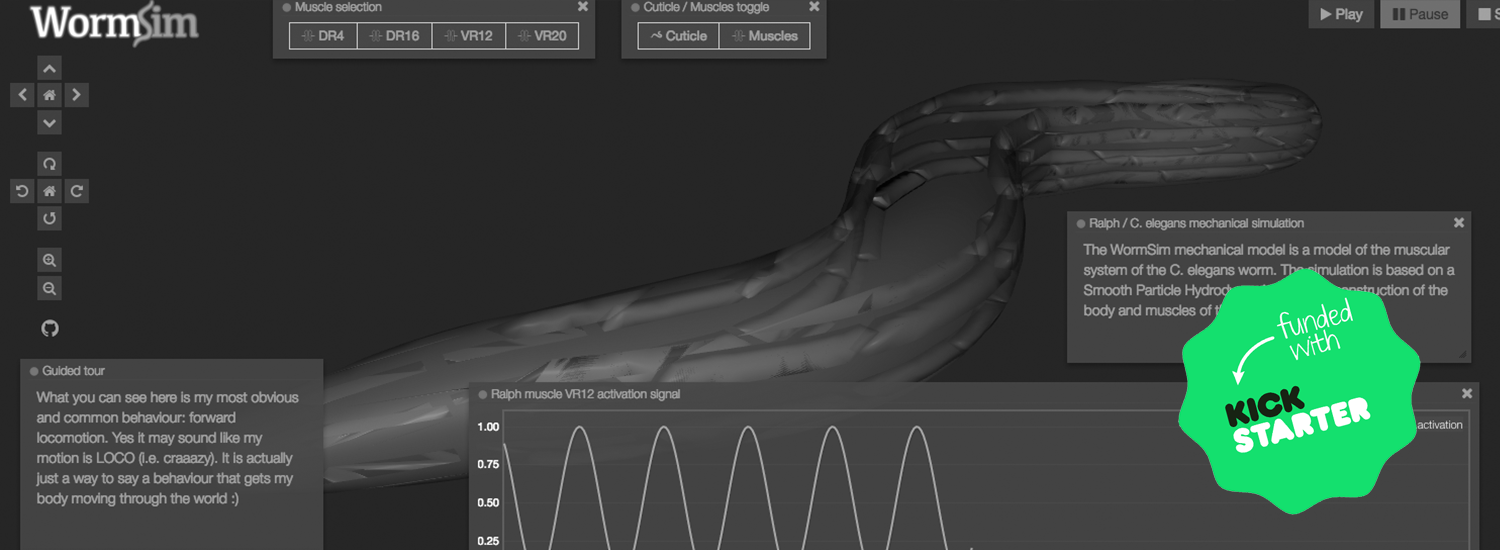1500x550 pixels.
Task: Close the VR12 activation signal chart
Action: 1467,394
